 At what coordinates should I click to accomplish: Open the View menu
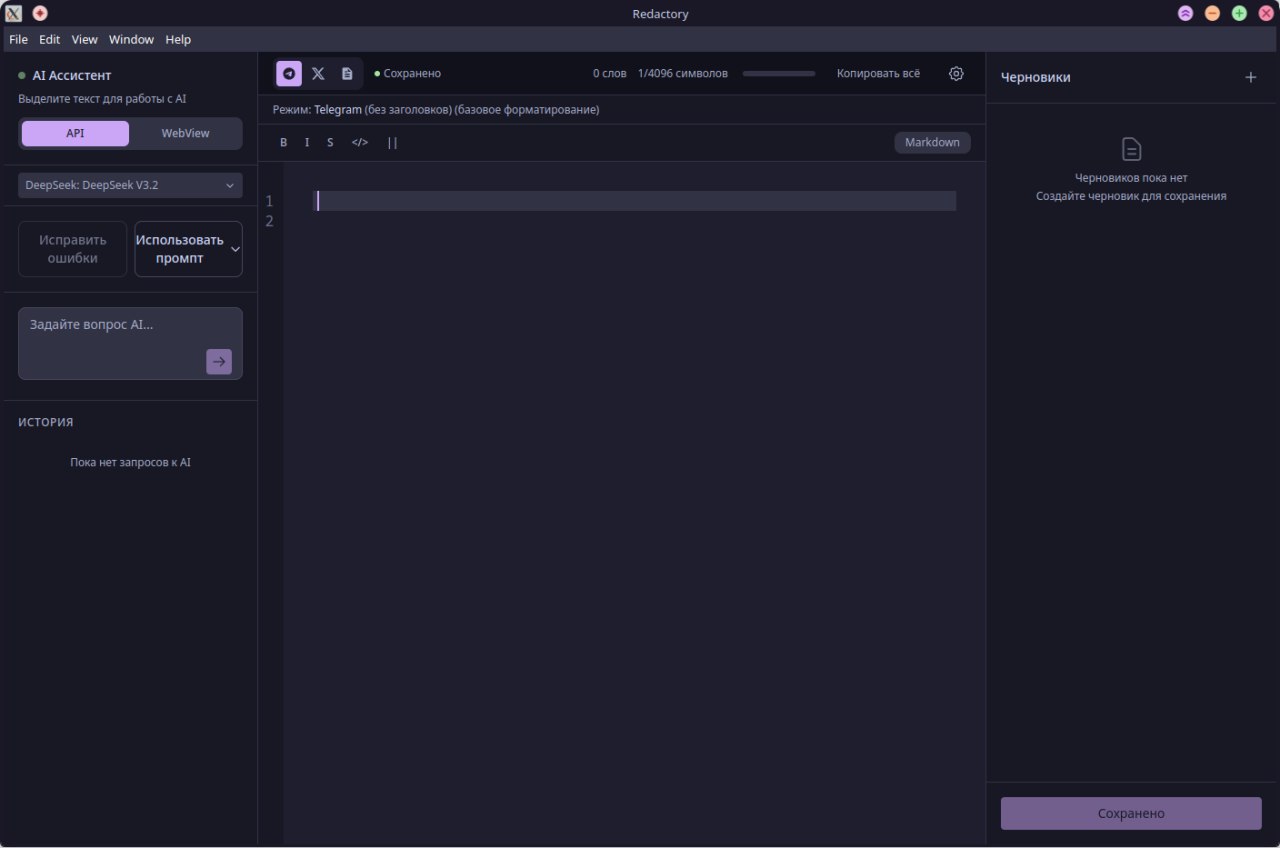point(84,39)
